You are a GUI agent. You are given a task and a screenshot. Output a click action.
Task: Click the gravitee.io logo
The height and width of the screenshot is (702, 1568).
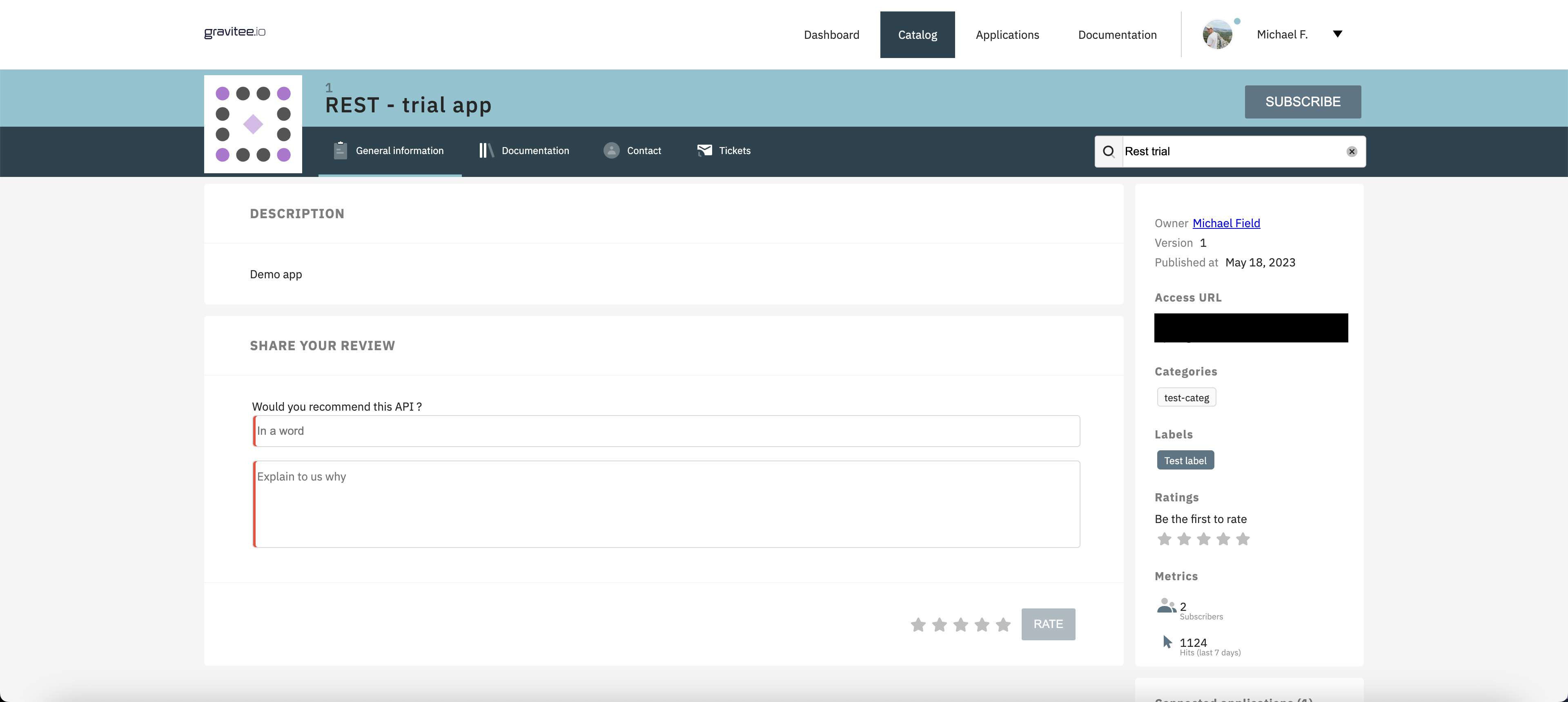234,32
